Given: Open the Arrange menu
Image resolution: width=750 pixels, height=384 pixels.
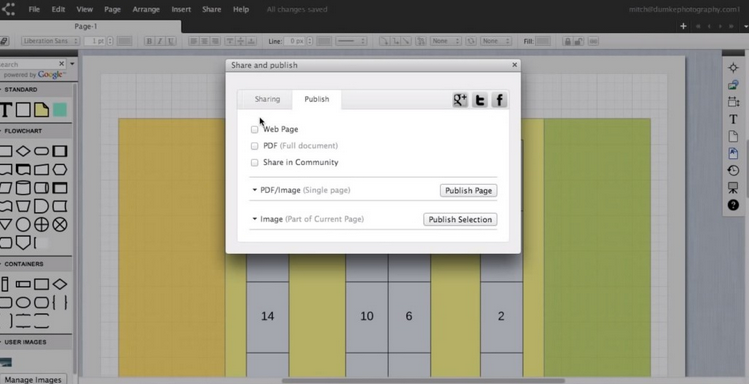Looking at the screenshot, I should [x=146, y=9].
